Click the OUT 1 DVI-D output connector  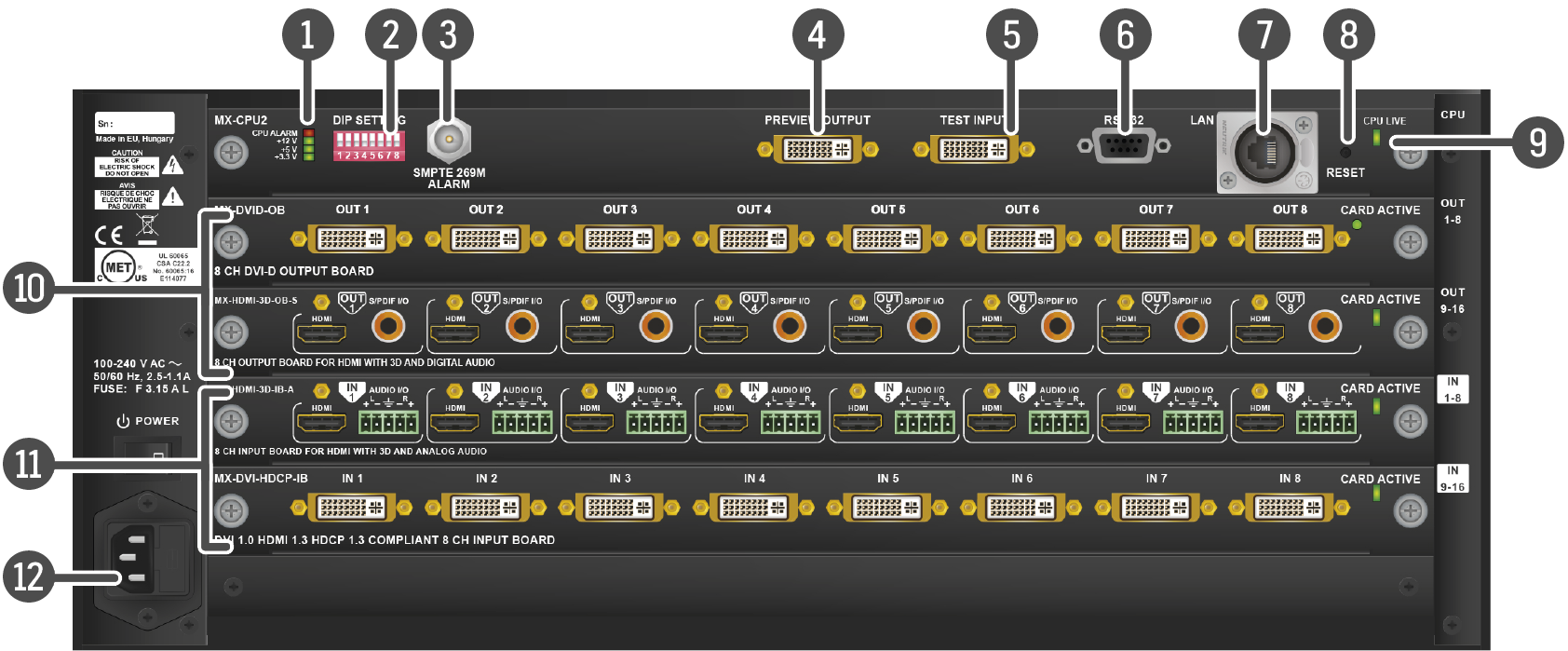click(x=352, y=239)
